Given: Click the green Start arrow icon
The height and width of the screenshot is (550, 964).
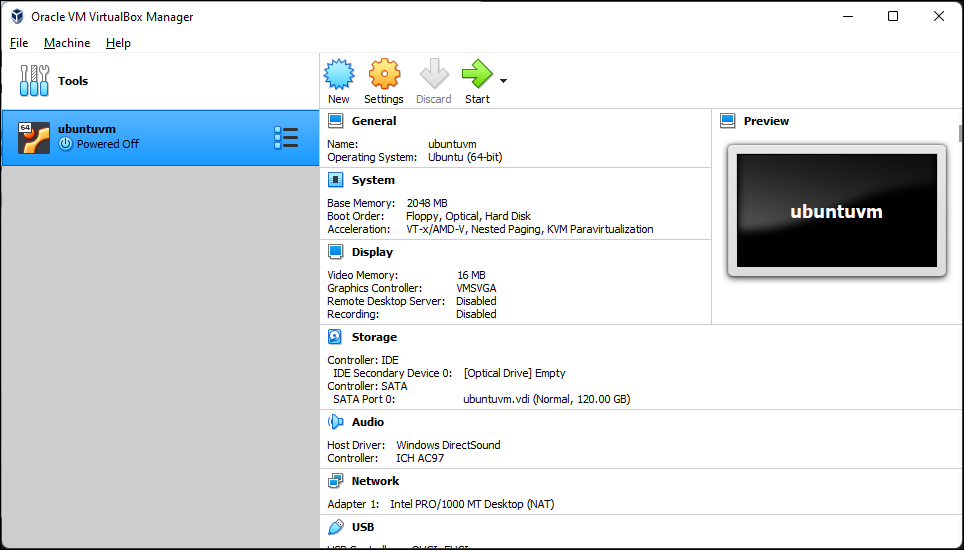Looking at the screenshot, I should [477, 76].
